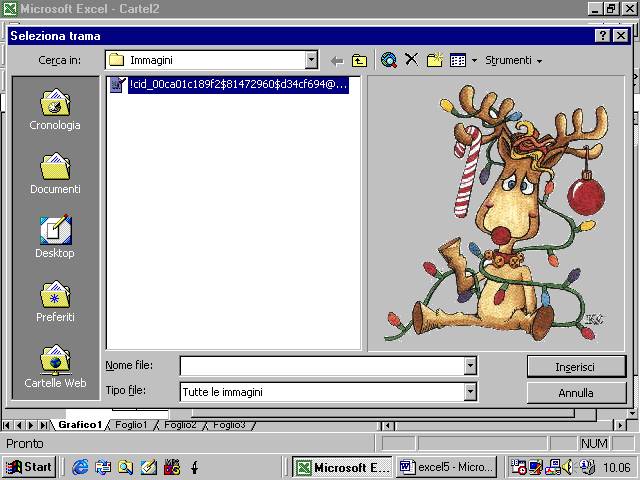Click the back arrow in dialog toolbar
The width and height of the screenshot is (640, 480).
pos(337,61)
